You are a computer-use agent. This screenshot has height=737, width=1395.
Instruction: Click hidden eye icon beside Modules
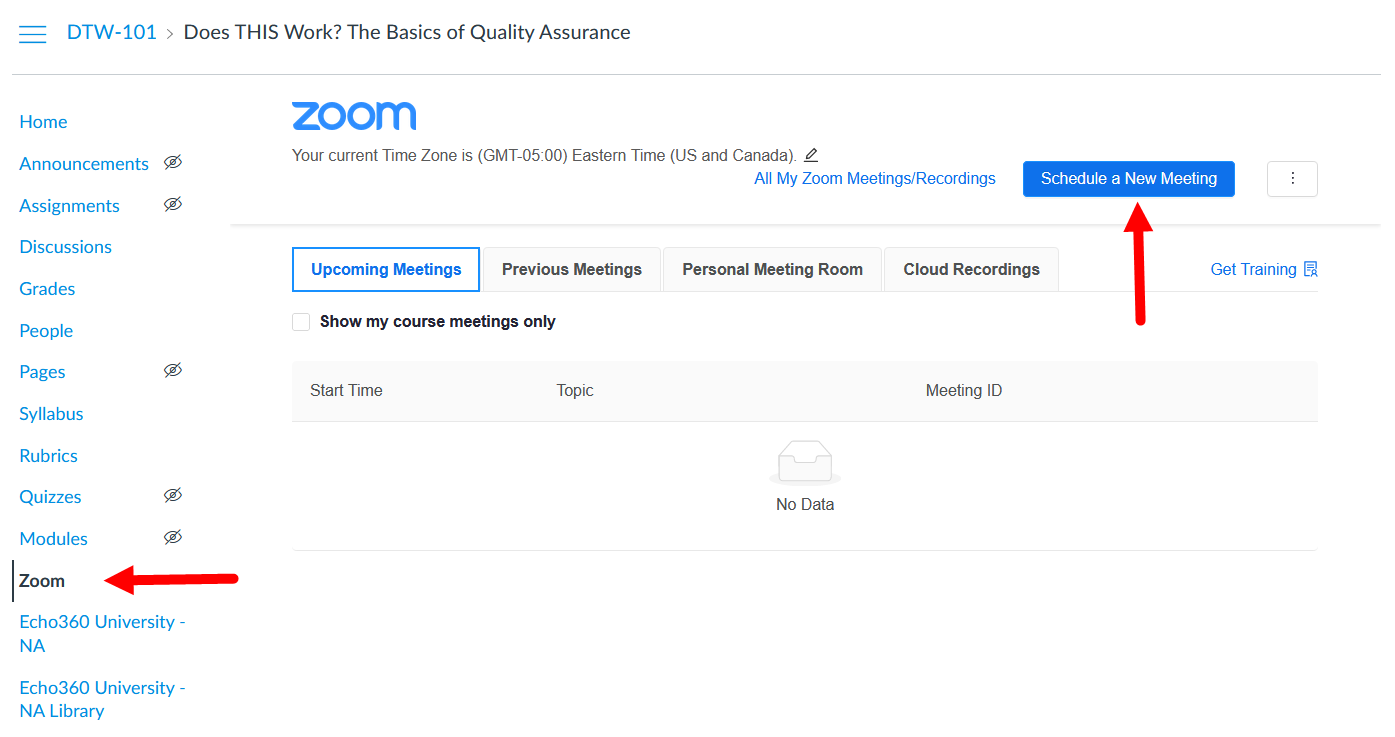point(173,537)
